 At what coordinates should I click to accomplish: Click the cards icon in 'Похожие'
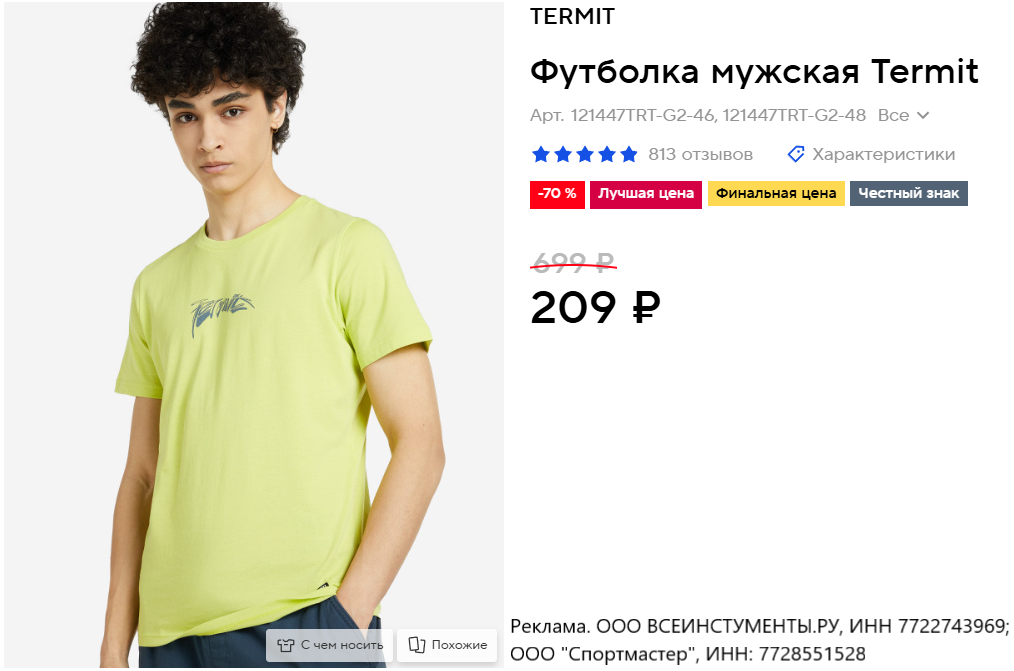[x=417, y=644]
